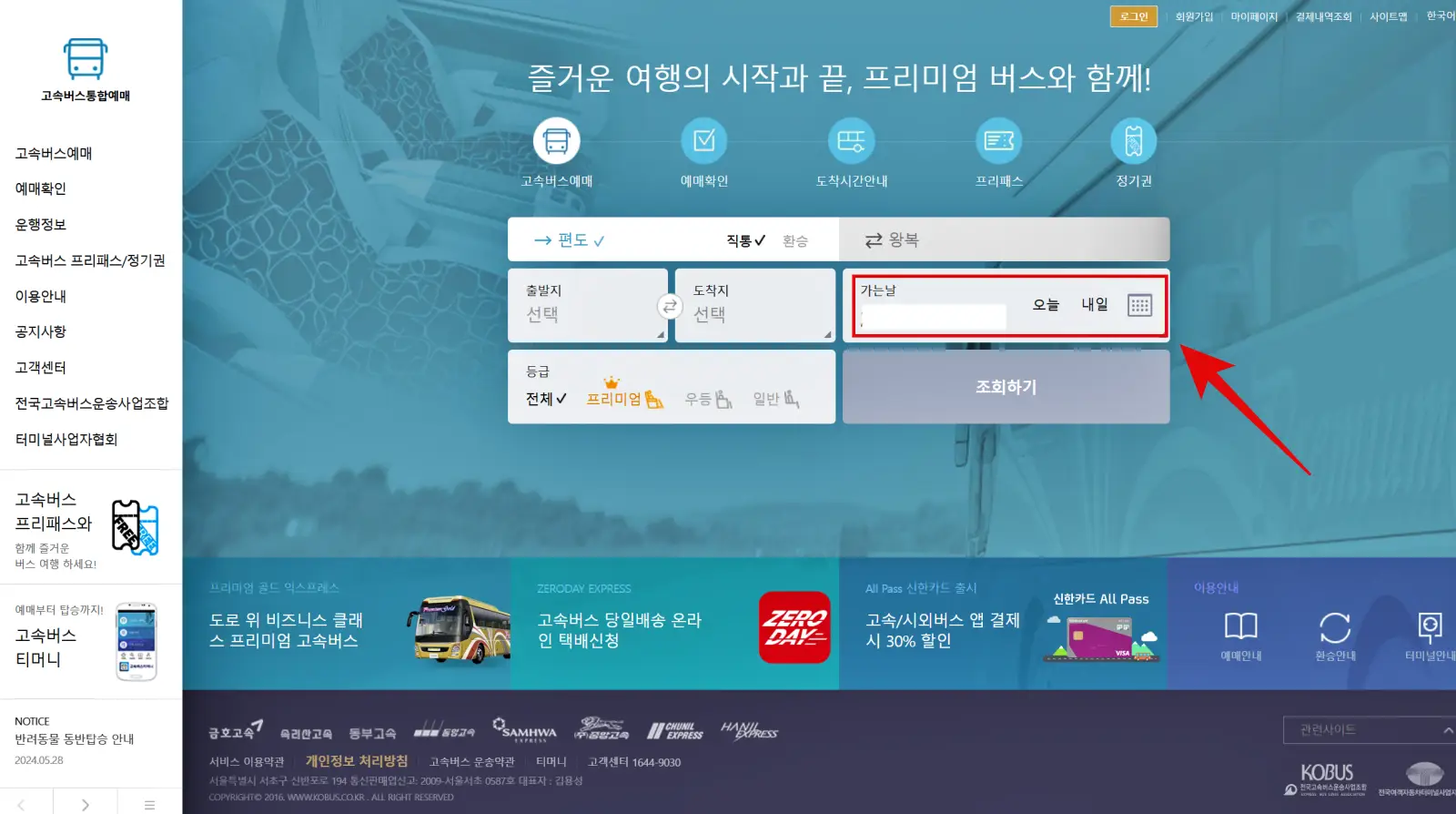The width and height of the screenshot is (1456, 814).
Task: Click the 가는날 date input field
Action: (x=933, y=317)
